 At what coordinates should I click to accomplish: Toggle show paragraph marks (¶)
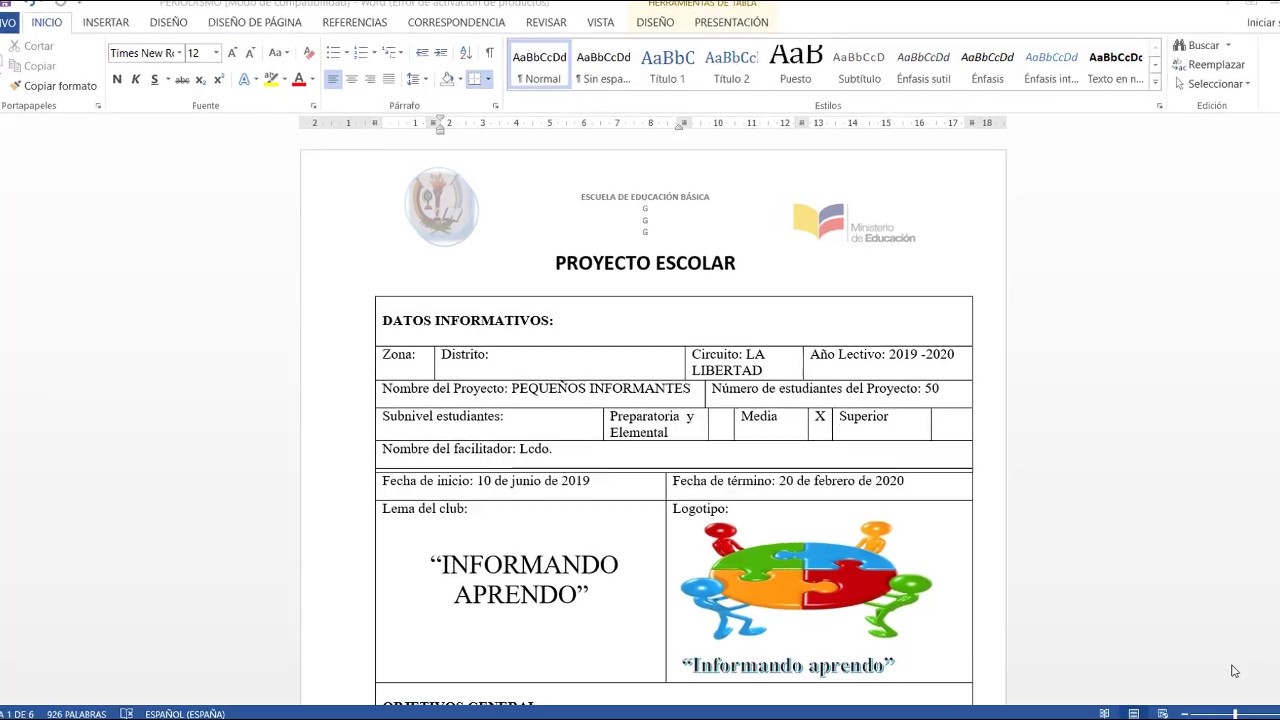click(x=489, y=53)
